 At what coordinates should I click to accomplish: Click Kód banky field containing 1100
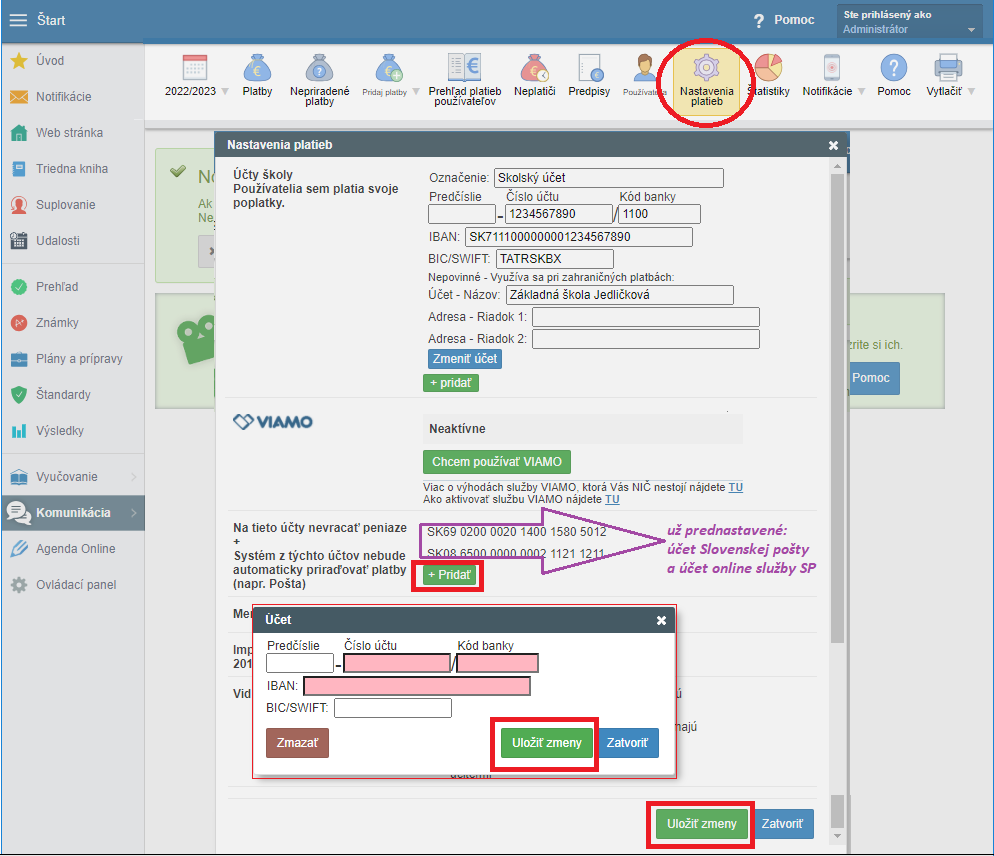click(x=659, y=214)
